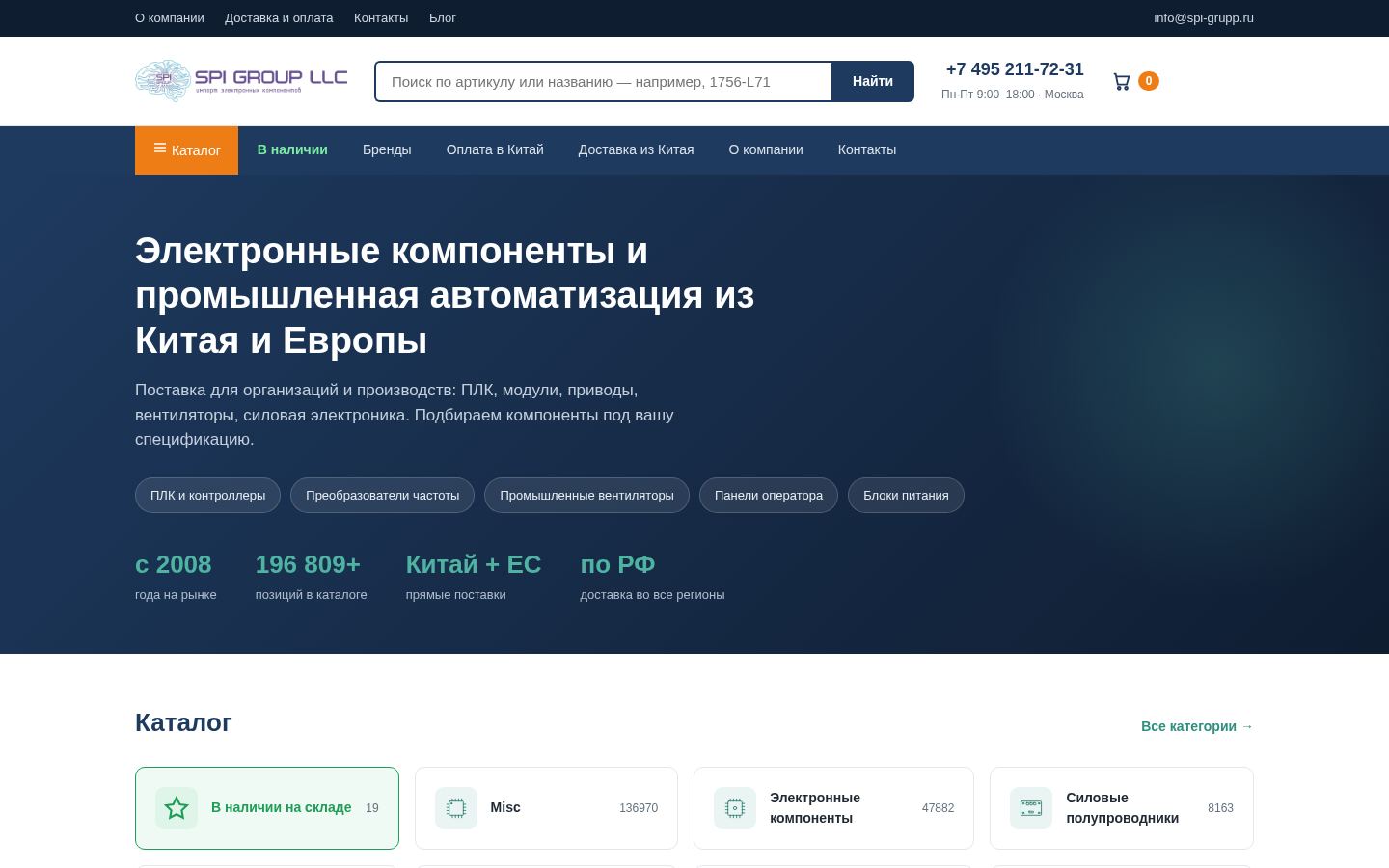Click the SPI Group LLC logo

241,81
